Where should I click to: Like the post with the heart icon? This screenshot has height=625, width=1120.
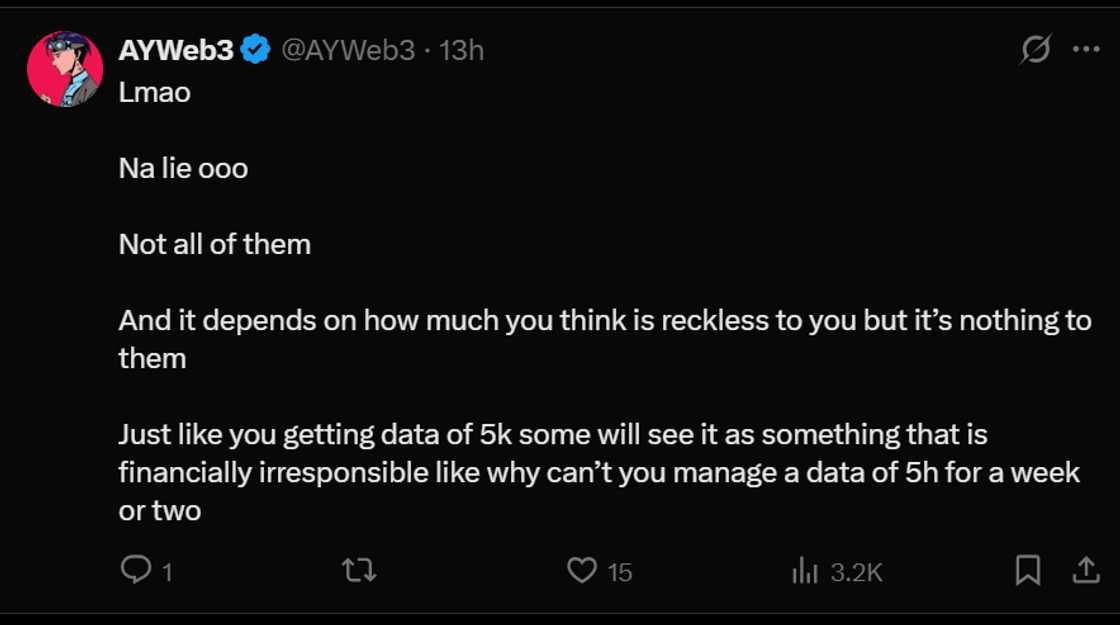(x=581, y=570)
